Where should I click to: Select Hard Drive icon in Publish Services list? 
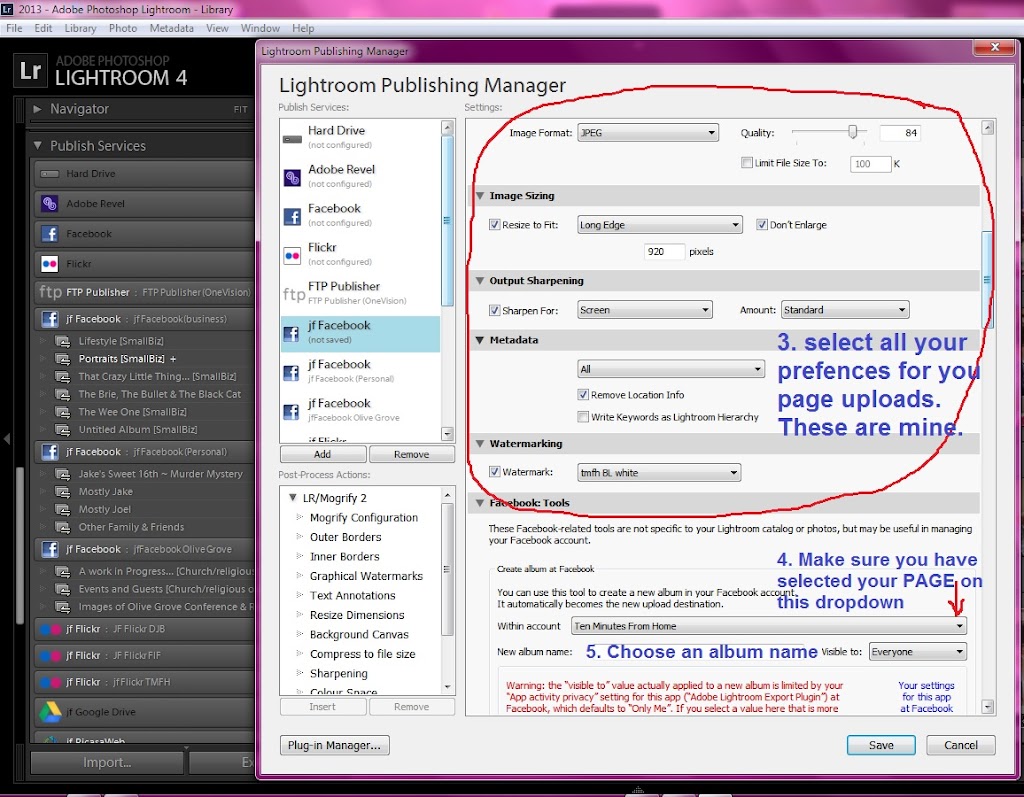tap(292, 138)
